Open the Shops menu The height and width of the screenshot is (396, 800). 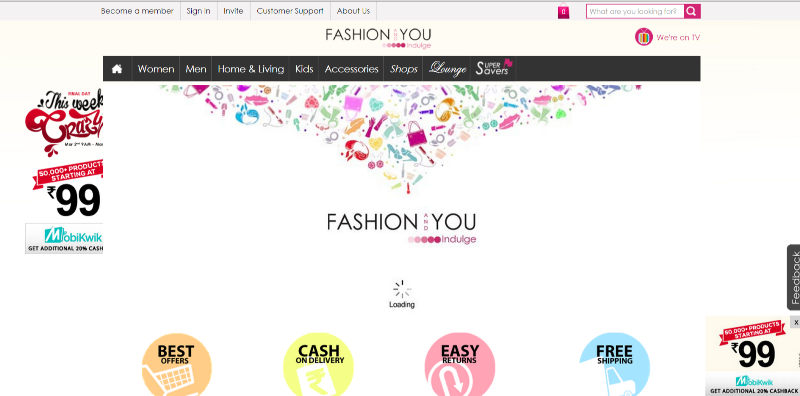pyautogui.click(x=404, y=69)
